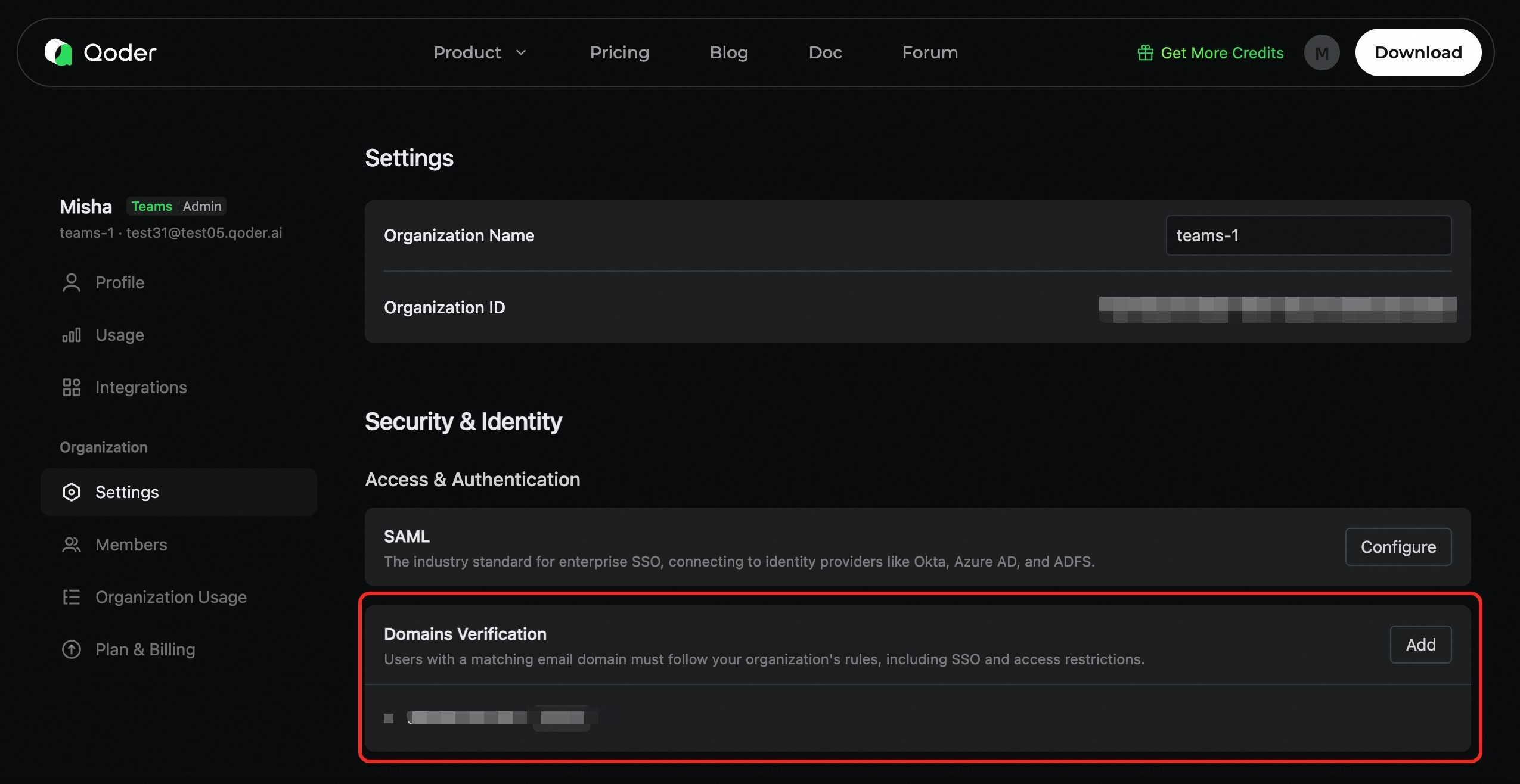This screenshot has width=1520, height=784.
Task: Go to the Blog menu item
Action: (728, 52)
